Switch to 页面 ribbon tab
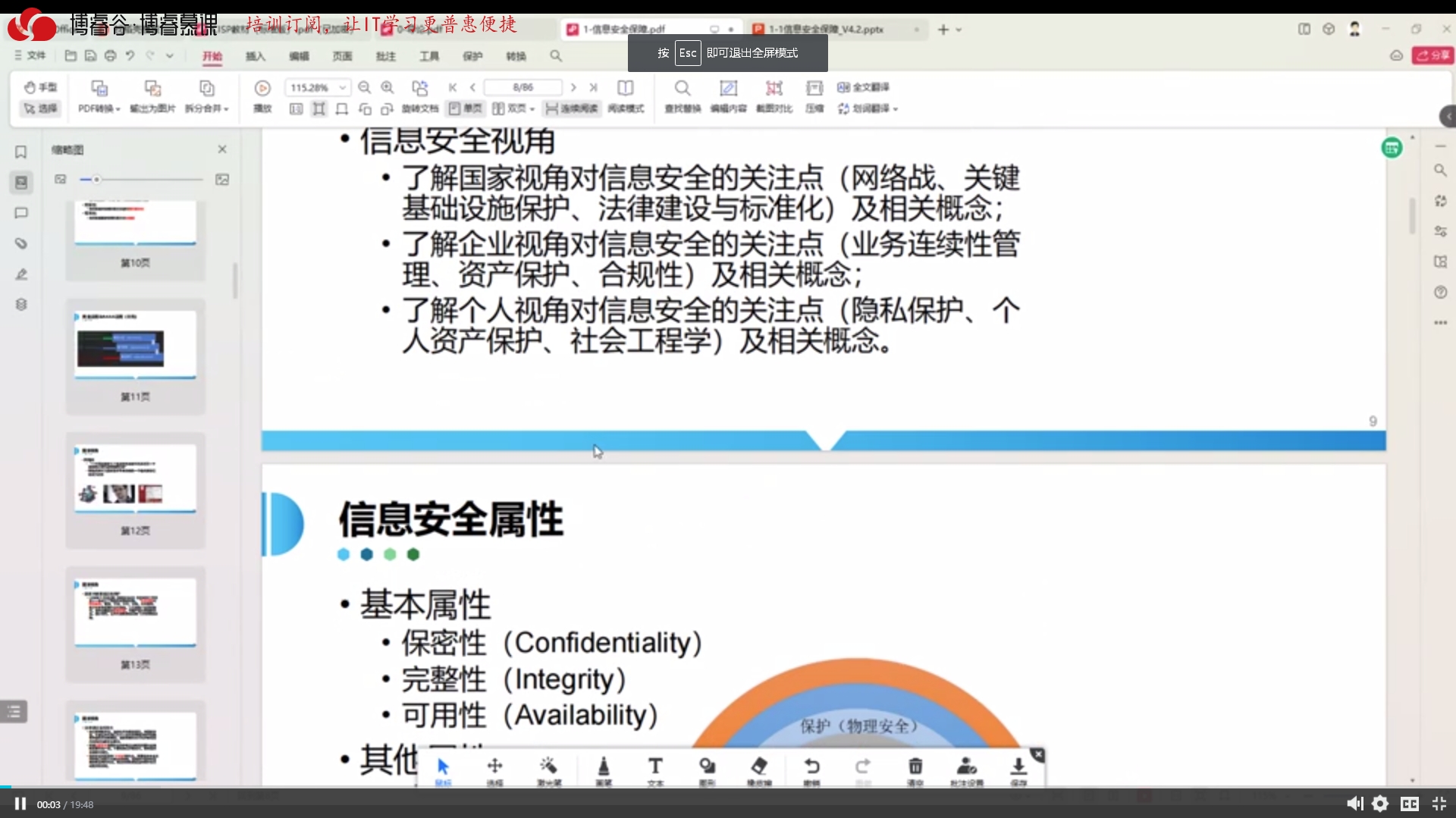Screen dimensions: 1456x818 [x=342, y=56]
